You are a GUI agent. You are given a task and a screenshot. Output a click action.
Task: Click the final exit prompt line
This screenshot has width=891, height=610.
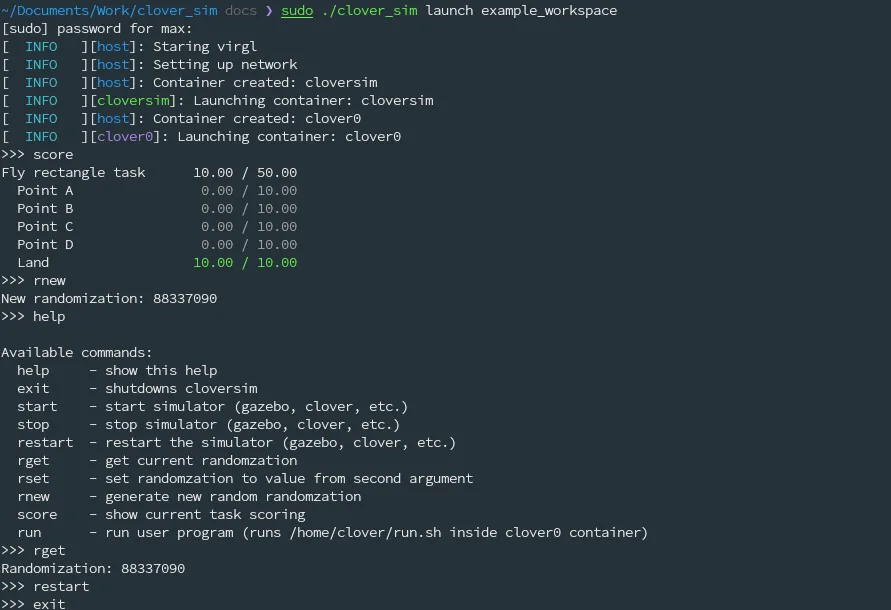pyautogui.click(x=33, y=604)
